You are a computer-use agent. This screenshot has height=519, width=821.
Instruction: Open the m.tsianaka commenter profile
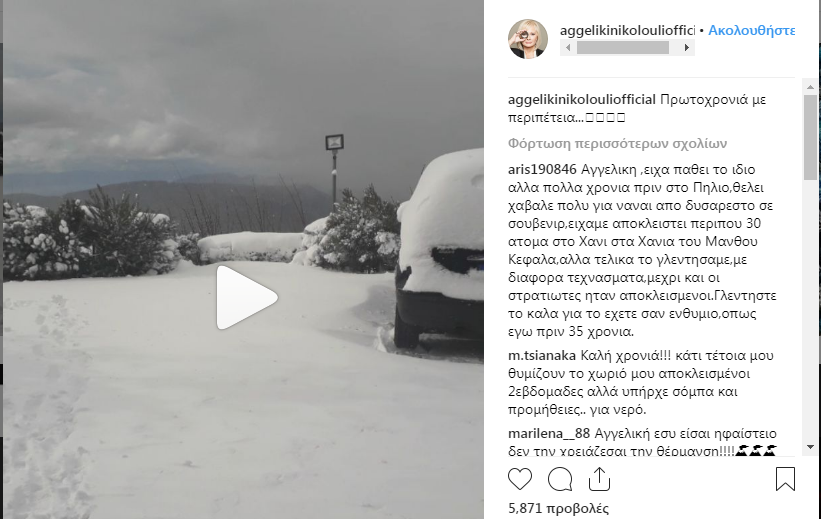pyautogui.click(x=542, y=356)
